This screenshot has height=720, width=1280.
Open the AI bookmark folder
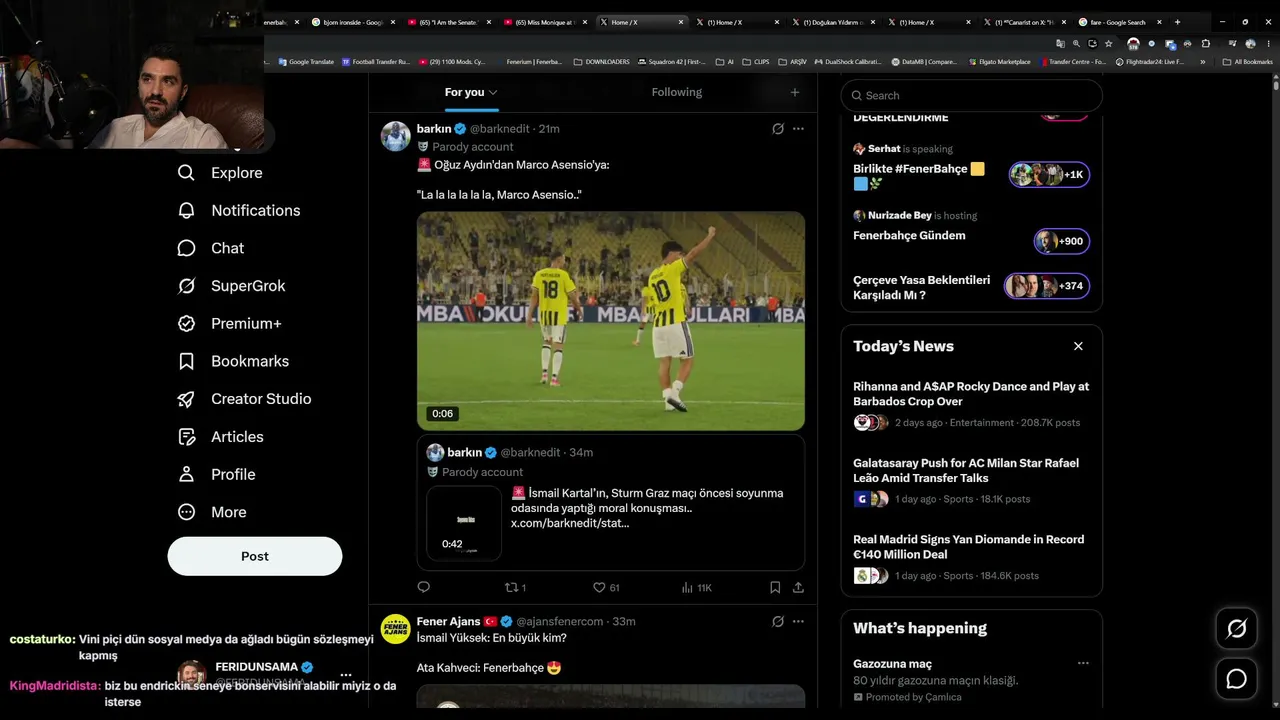tap(725, 62)
